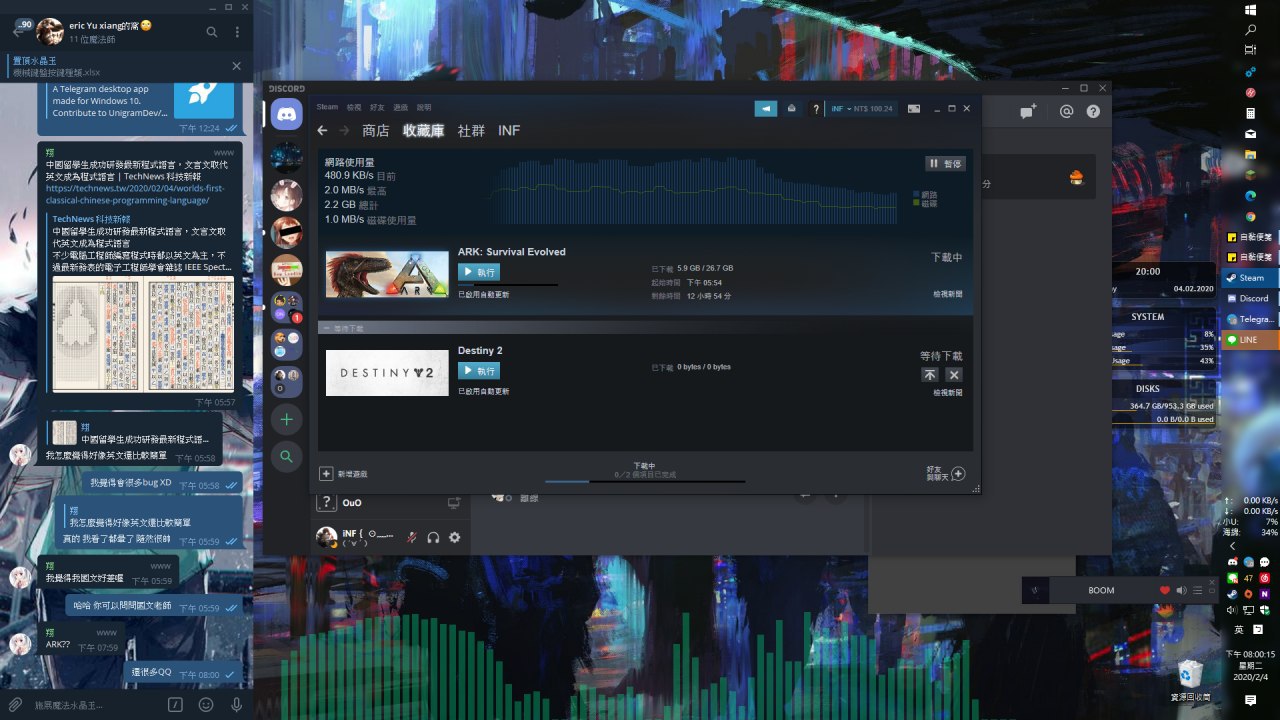Open Windows search from taskbar
This screenshot has width=1280, height=720.
pyautogui.click(x=1251, y=30)
